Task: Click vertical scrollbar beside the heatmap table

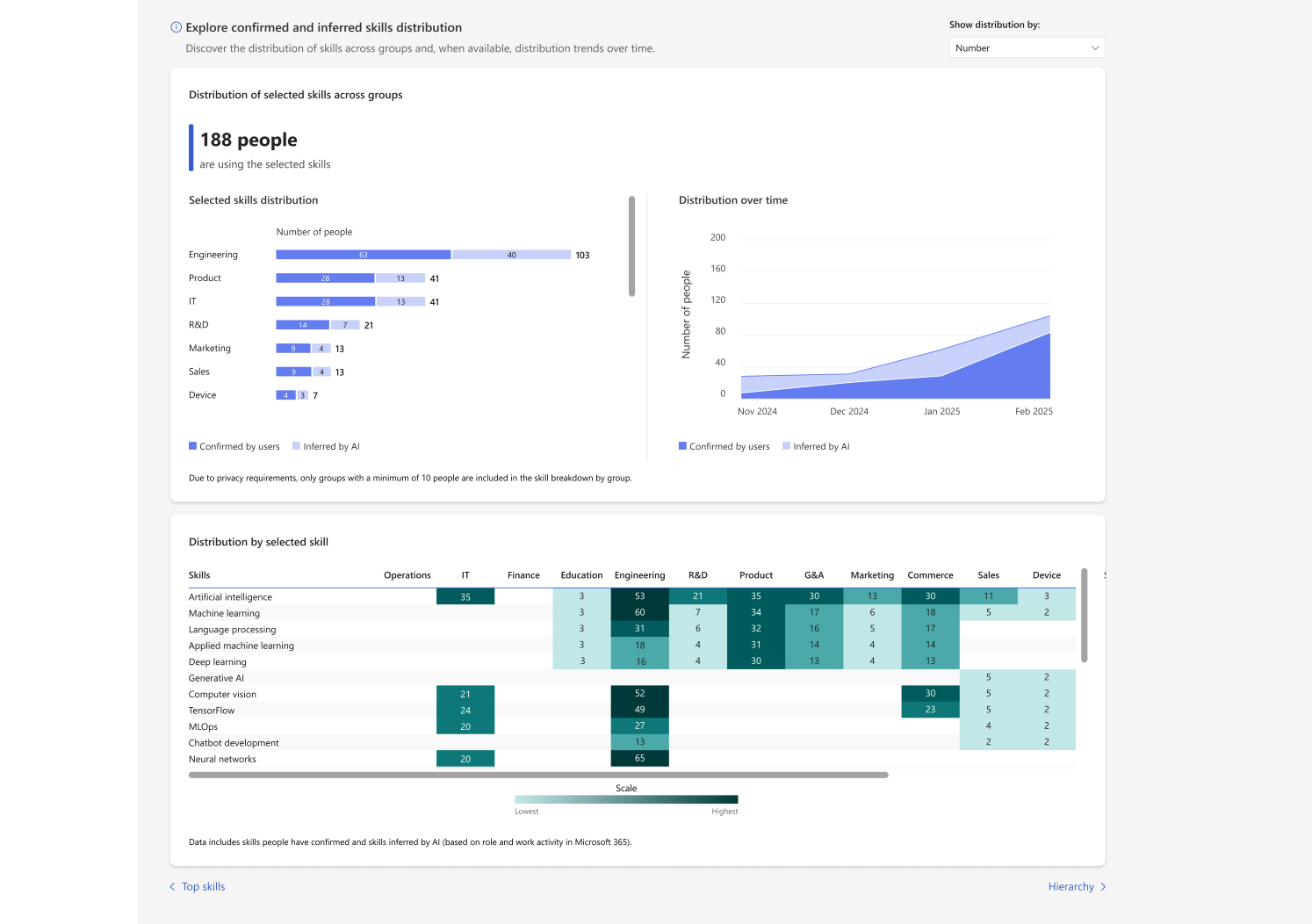Action: point(1084,615)
